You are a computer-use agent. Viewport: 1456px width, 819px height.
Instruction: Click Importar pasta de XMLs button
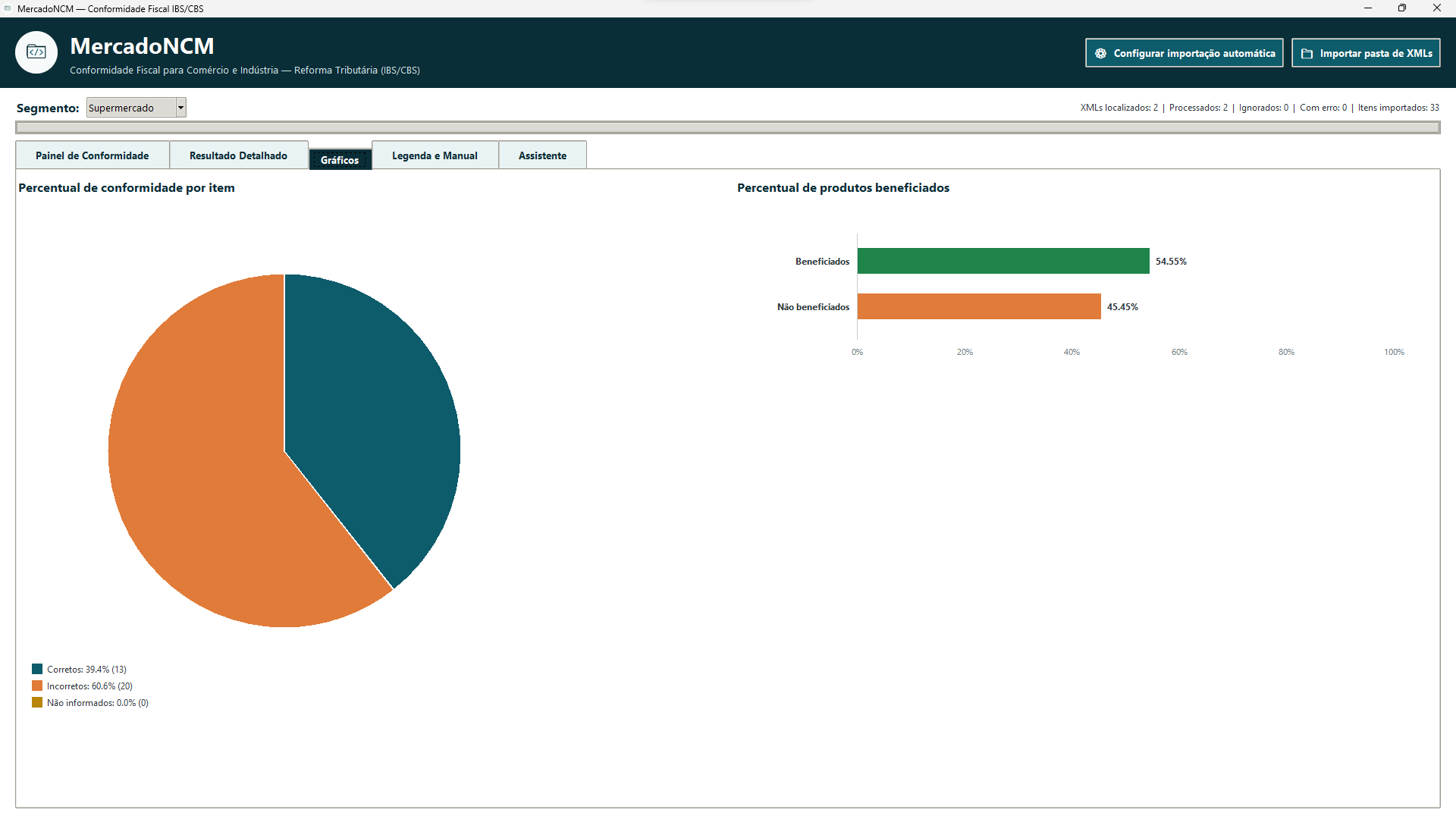tap(1366, 53)
